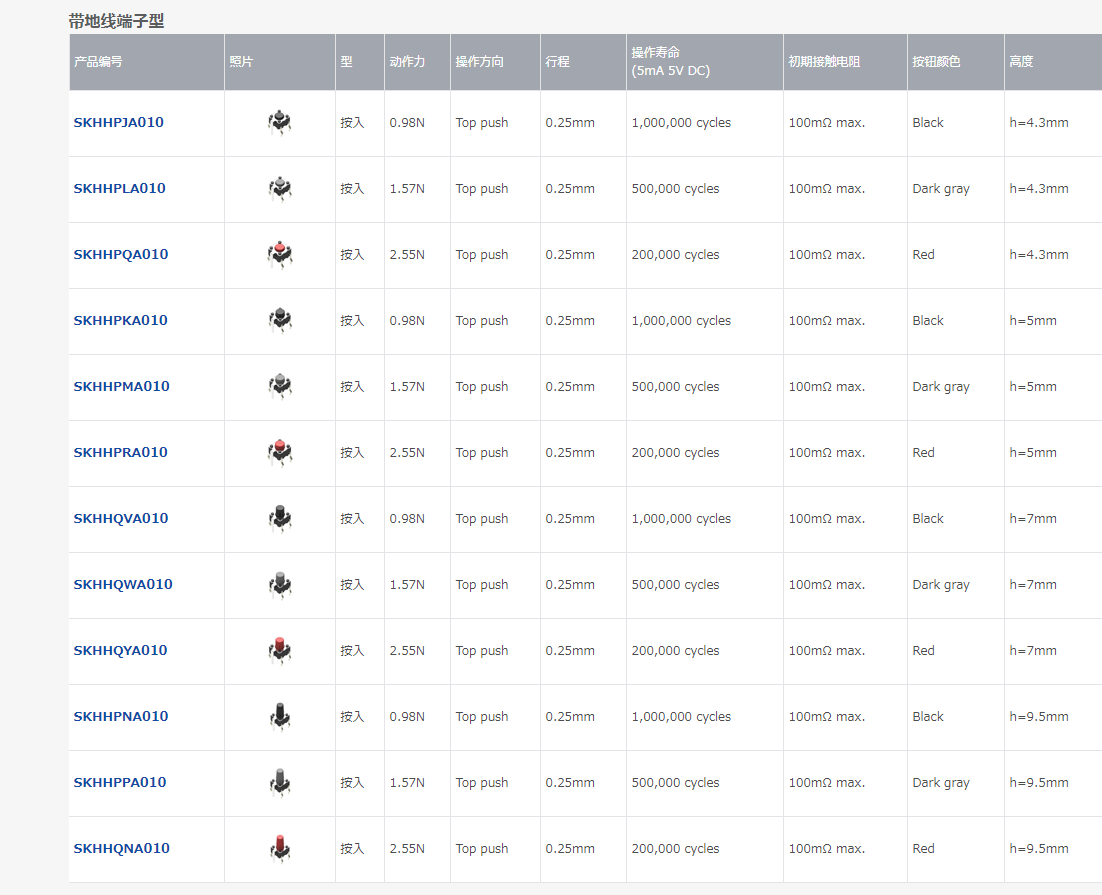1102x895 pixels.
Task: Click the SKHHQVA010 black switch picture
Action: [x=280, y=519]
